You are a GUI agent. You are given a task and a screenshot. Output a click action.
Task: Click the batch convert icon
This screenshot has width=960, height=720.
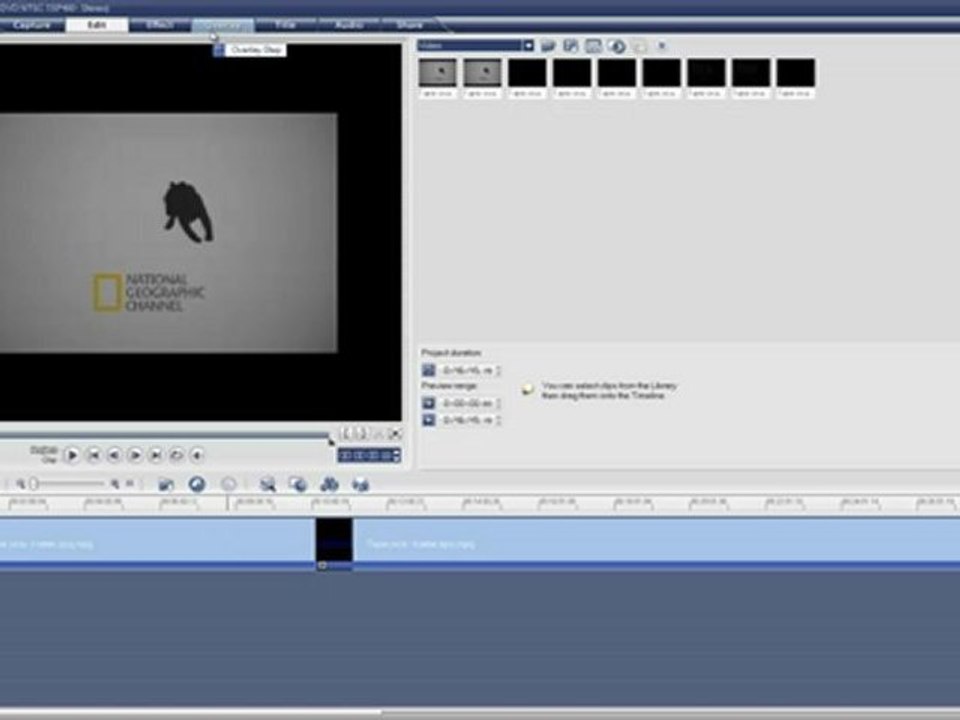[x=298, y=485]
